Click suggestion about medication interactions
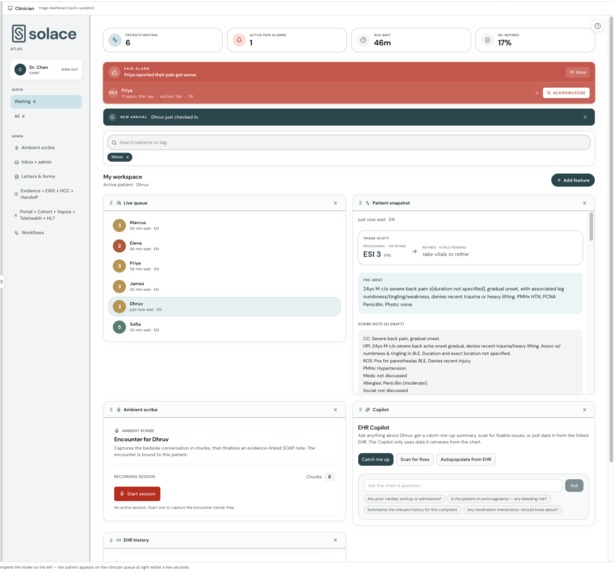 513,510
